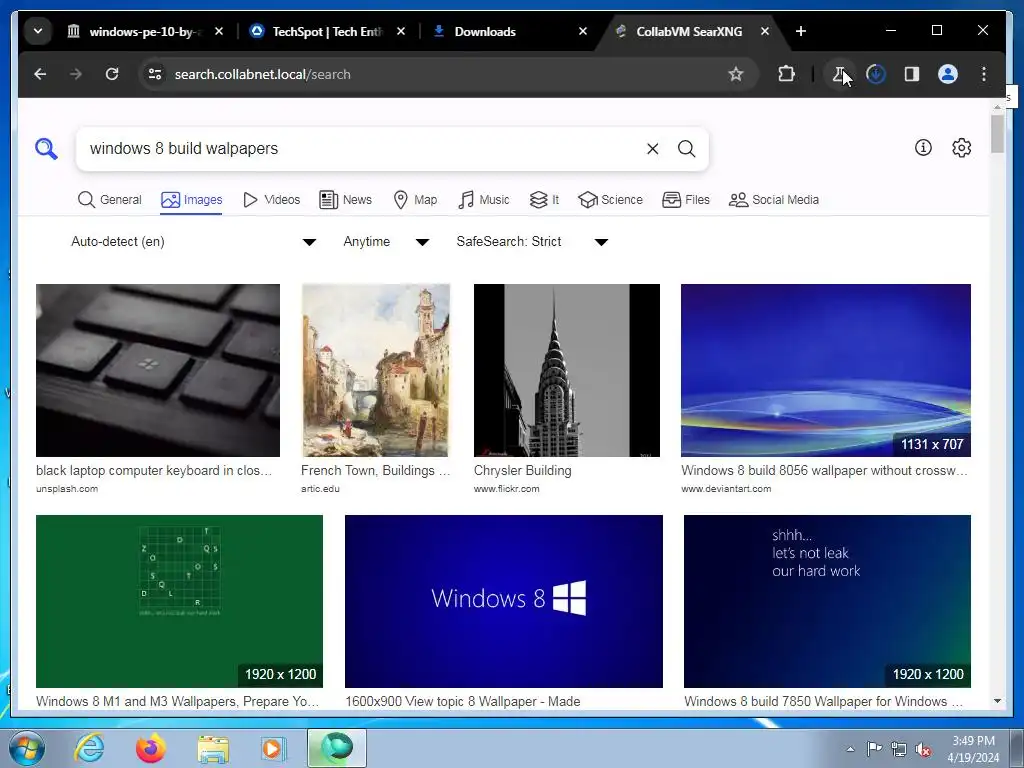1024x768 pixels.
Task: Select the It search category
Action: pyautogui.click(x=545, y=200)
